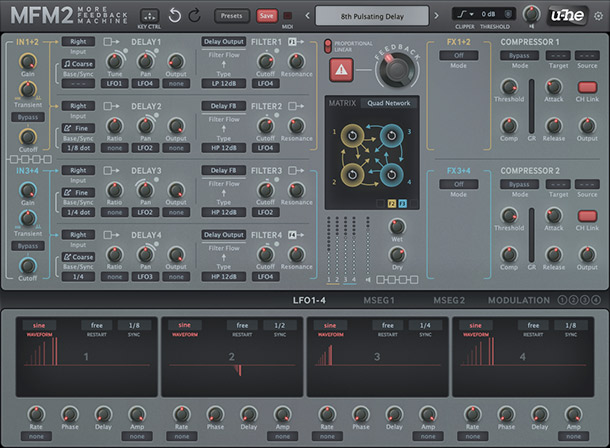The image size is (610, 448).
Task: Click the 8th Pulsating Delay preset name display
Action: (374, 16)
